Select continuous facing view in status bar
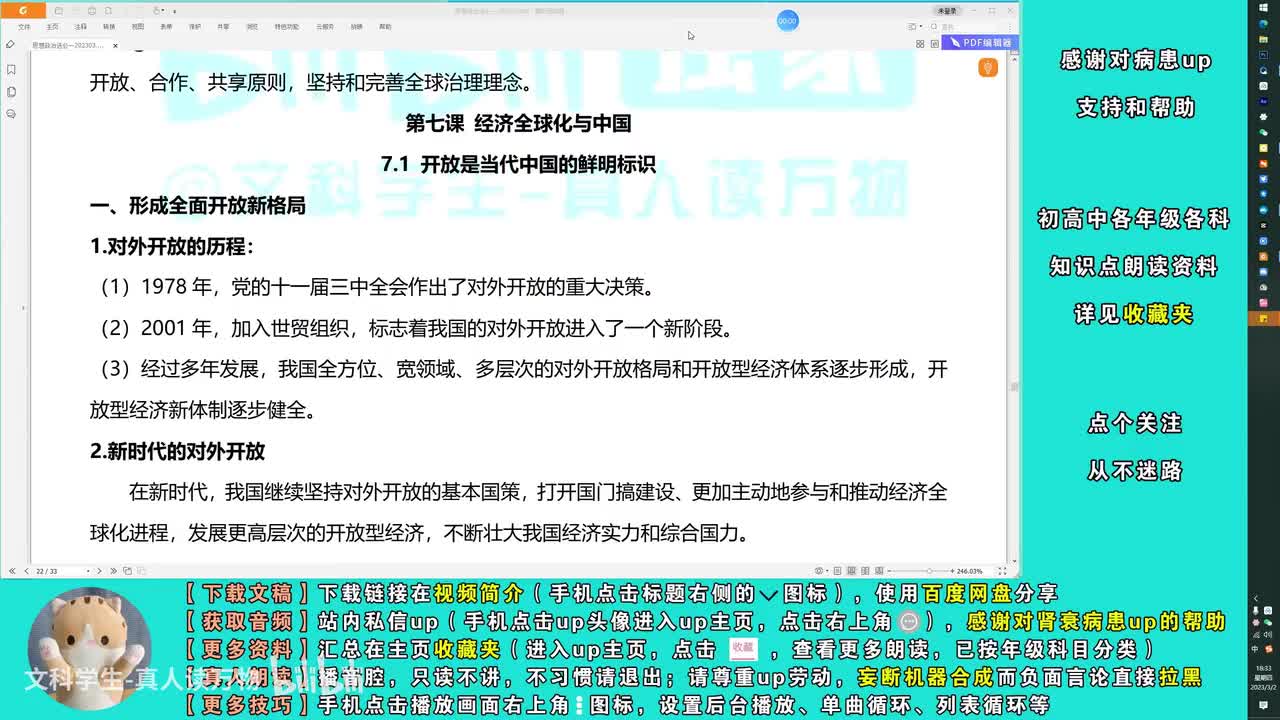The width and height of the screenshot is (1280, 720). 879,571
